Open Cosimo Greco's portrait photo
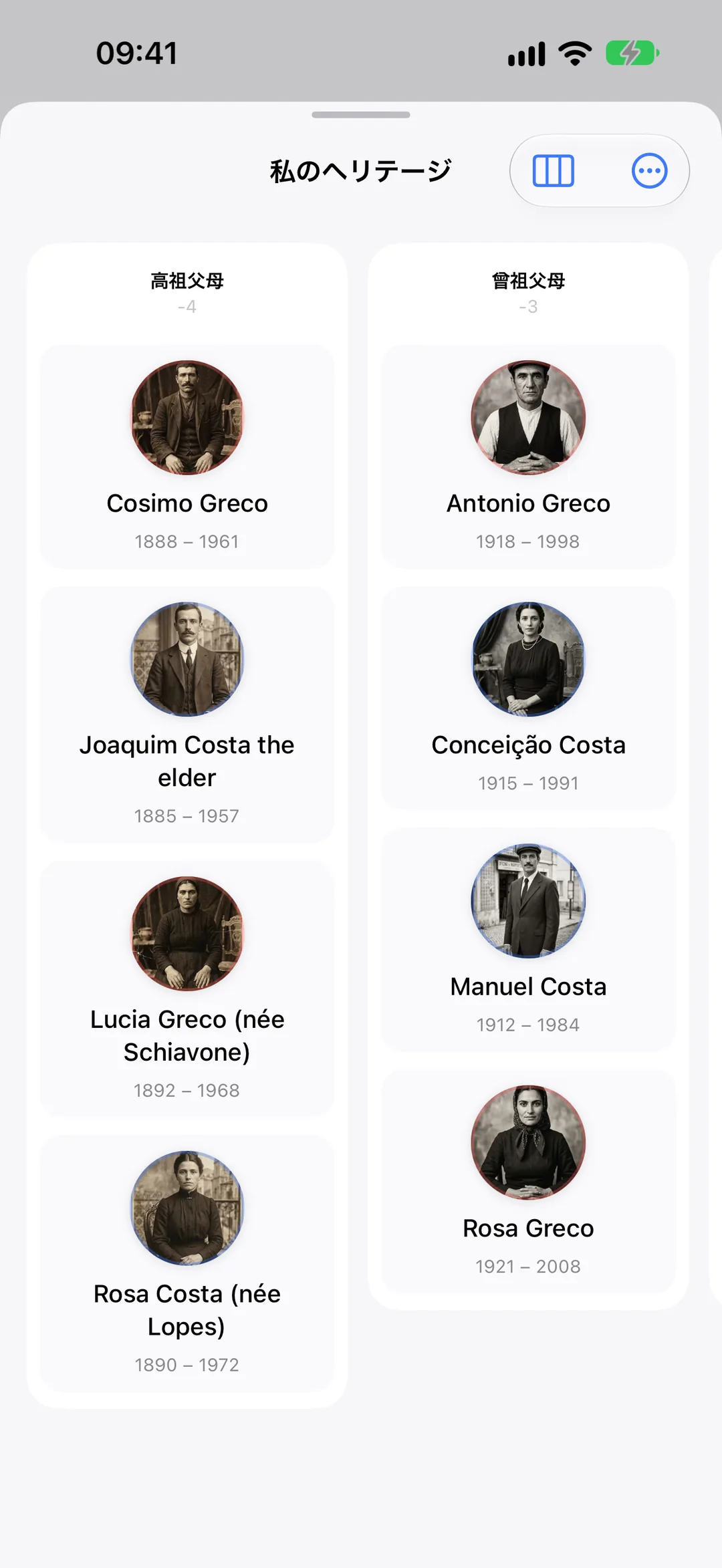This screenshot has width=722, height=1568. point(187,418)
